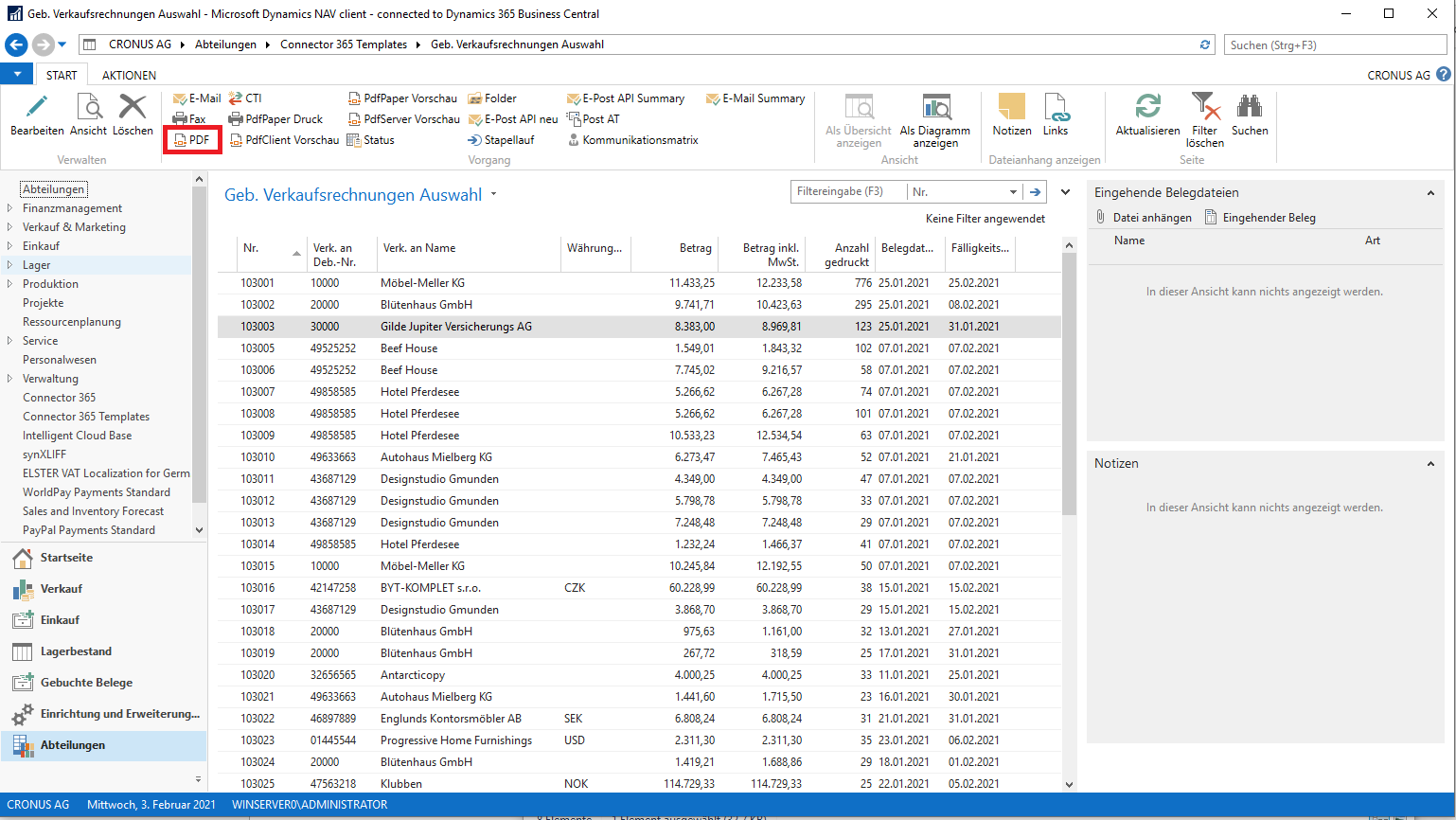Start Stapellauf batch action
Viewport: 1456px width, 820px height.
pos(501,140)
